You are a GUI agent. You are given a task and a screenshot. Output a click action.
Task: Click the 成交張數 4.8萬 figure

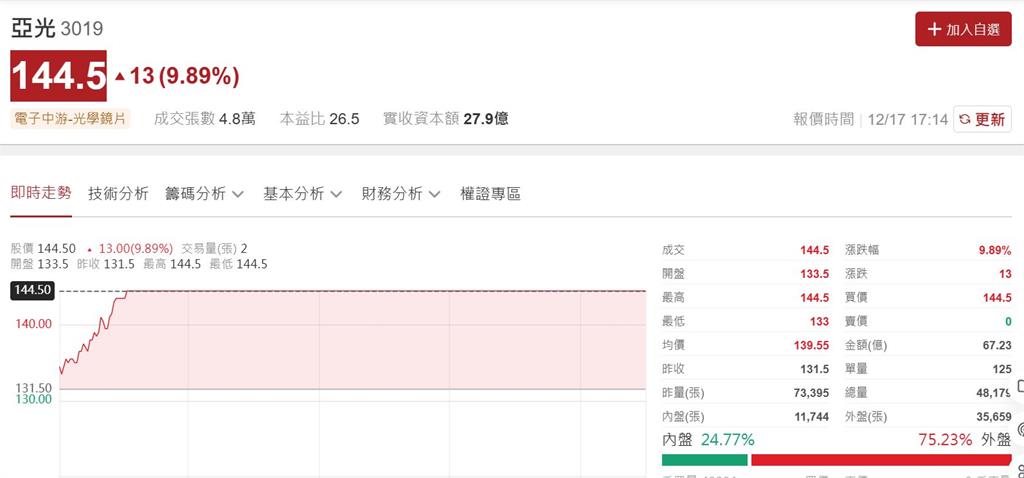pyautogui.click(x=205, y=119)
